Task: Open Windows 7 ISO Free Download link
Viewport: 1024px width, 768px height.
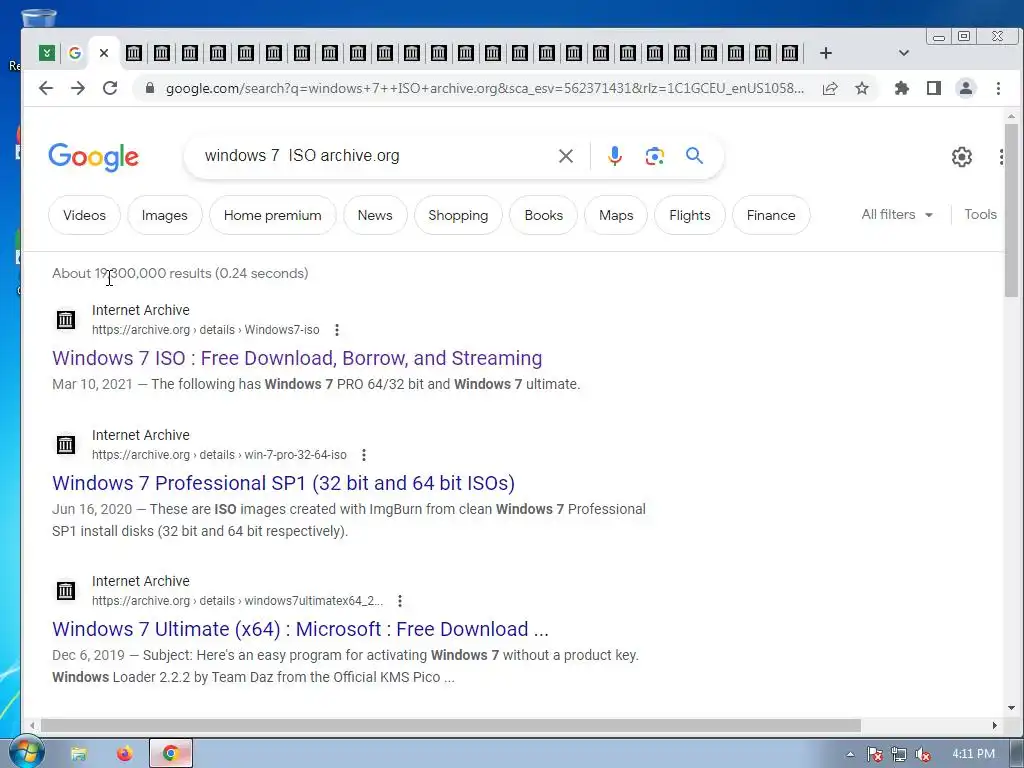Action: [x=297, y=358]
